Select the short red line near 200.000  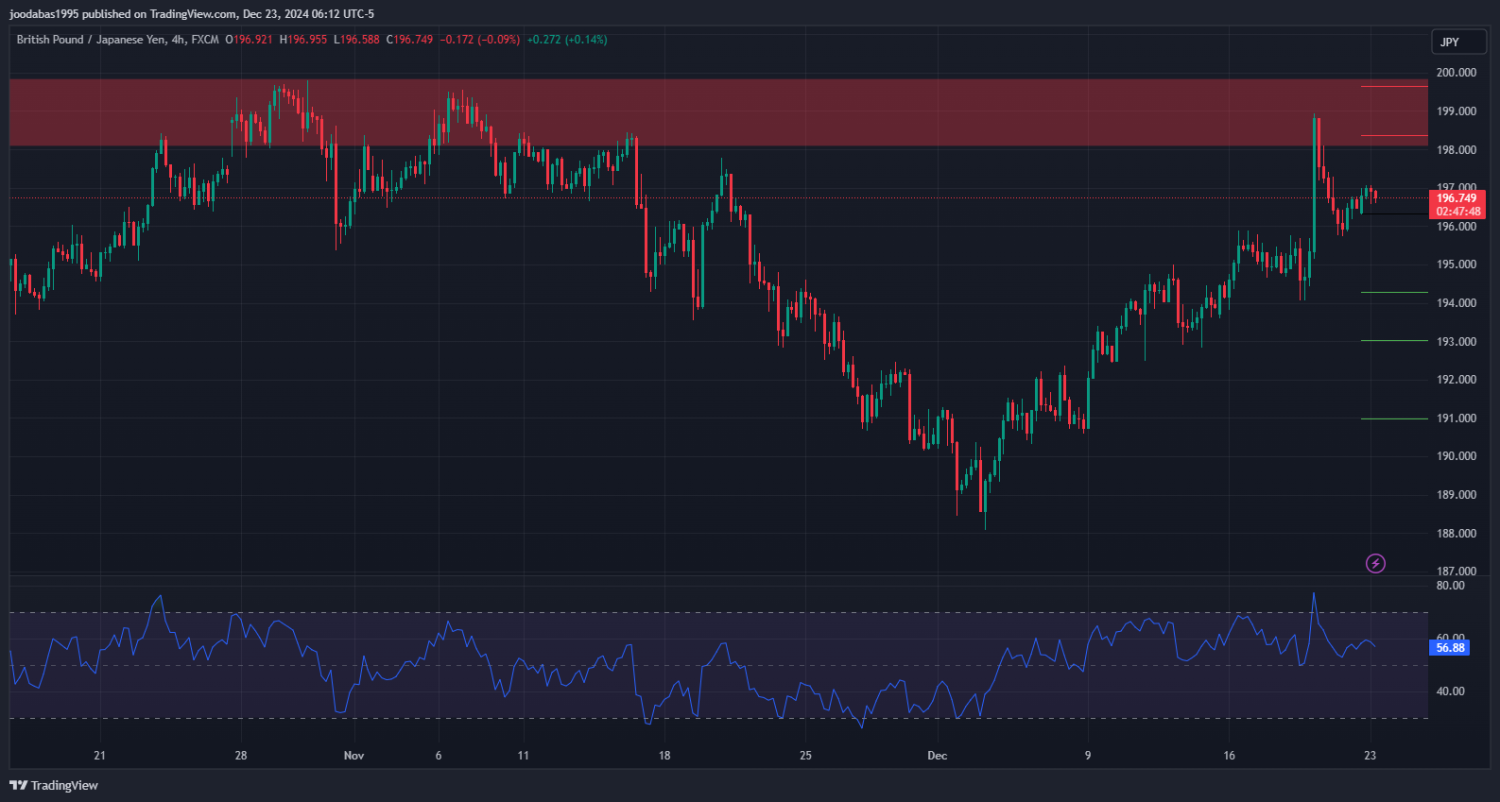1394,86
